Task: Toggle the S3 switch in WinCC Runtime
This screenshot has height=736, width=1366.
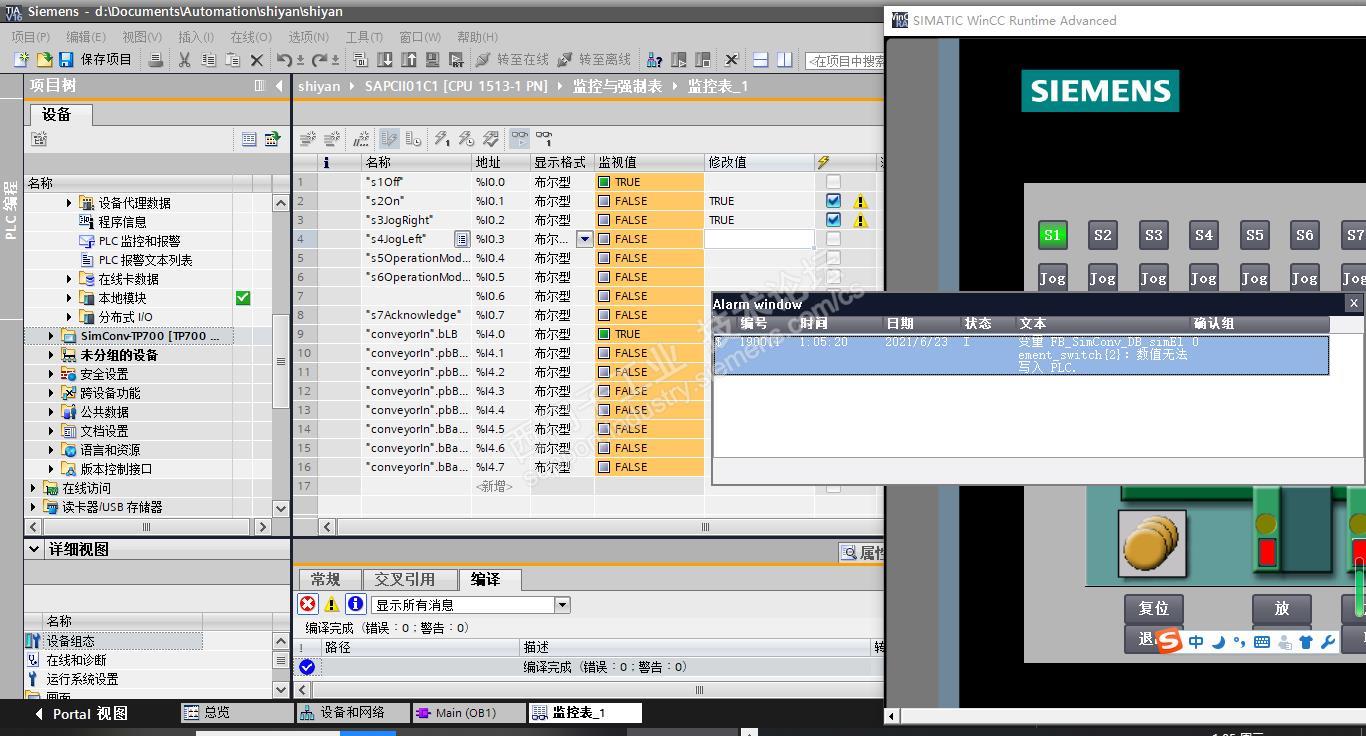Action: click(1153, 235)
